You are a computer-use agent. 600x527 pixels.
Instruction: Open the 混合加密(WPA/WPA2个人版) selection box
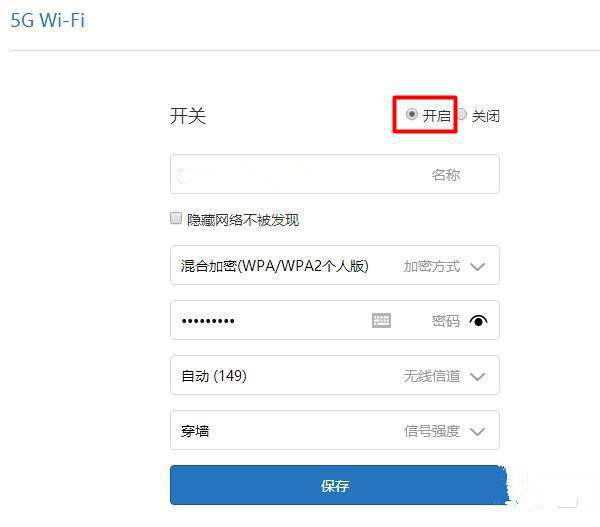coord(335,265)
